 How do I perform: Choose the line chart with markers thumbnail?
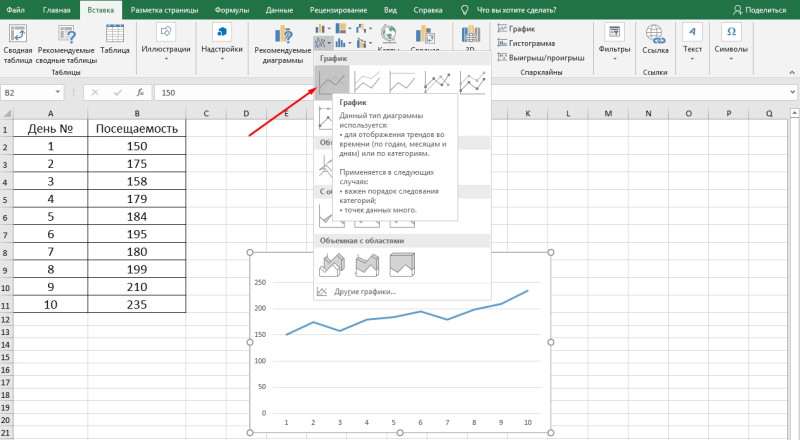tap(436, 81)
